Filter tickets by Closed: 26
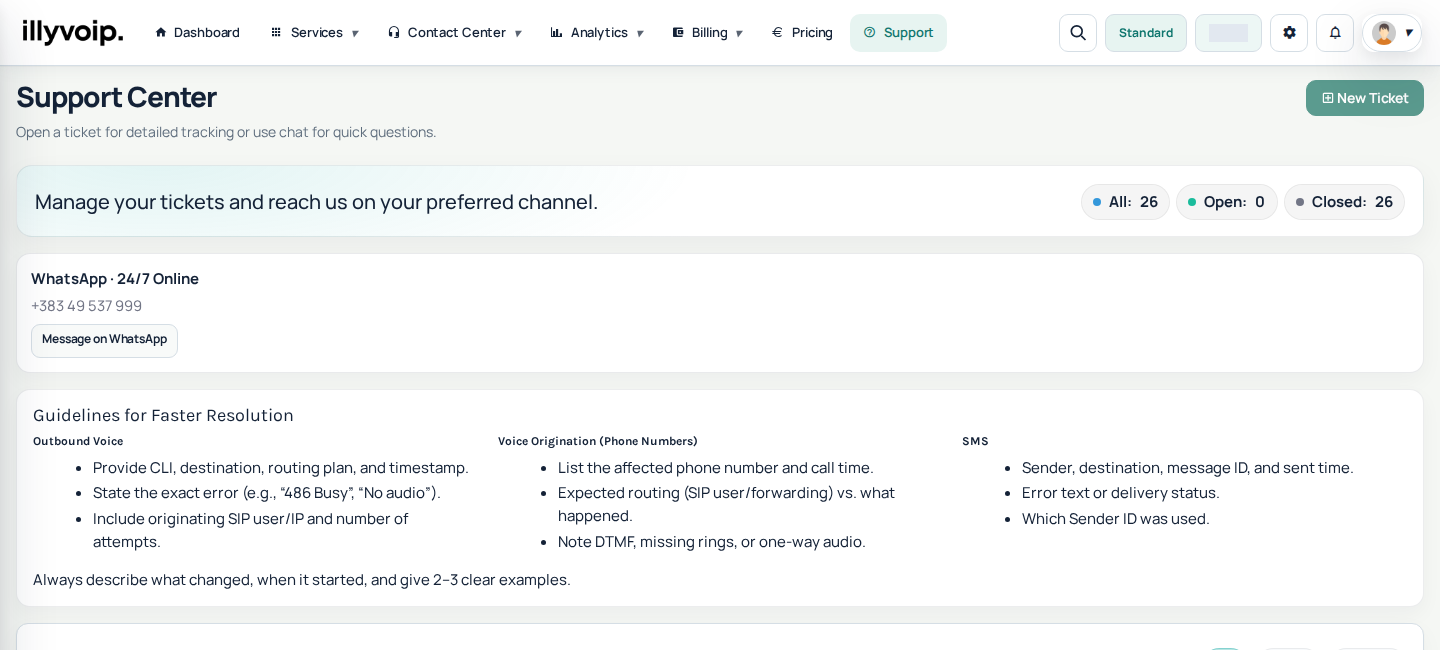 pyautogui.click(x=1344, y=202)
